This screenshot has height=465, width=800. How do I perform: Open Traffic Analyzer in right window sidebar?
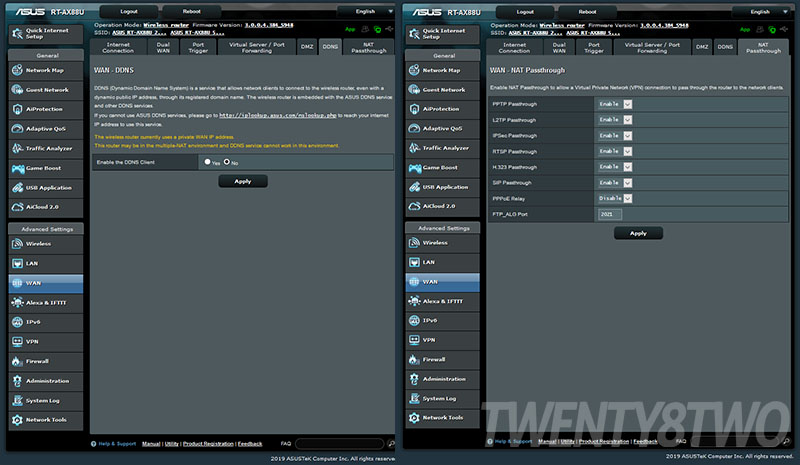coord(442,148)
